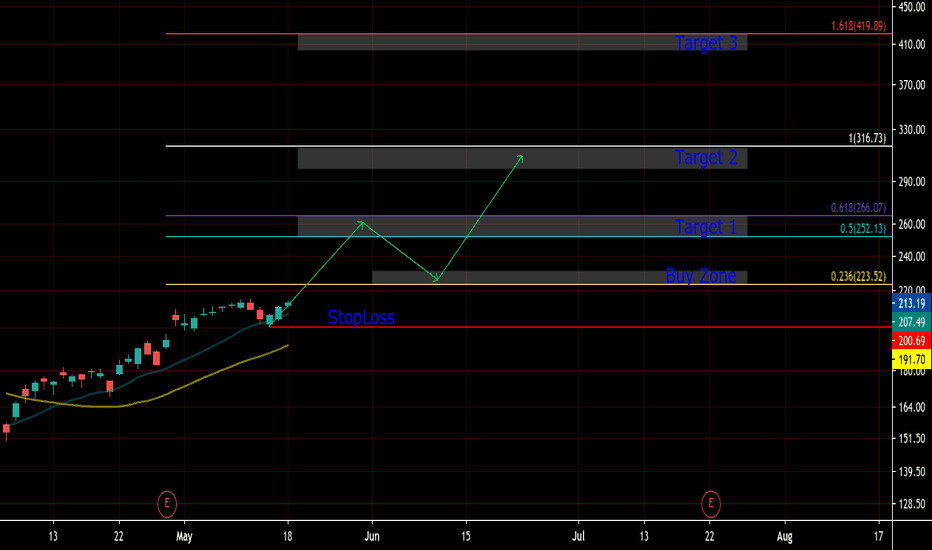
Task: Click the 260.00 price axis label
Action: coord(912,224)
